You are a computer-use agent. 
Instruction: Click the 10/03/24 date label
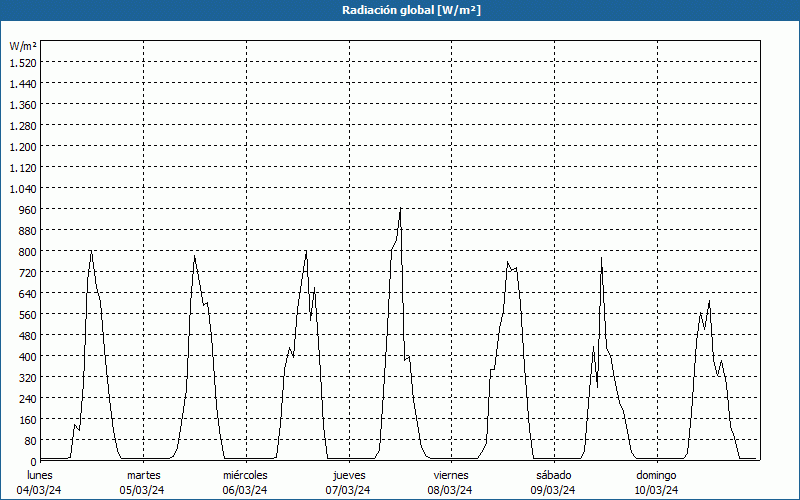tap(656, 490)
